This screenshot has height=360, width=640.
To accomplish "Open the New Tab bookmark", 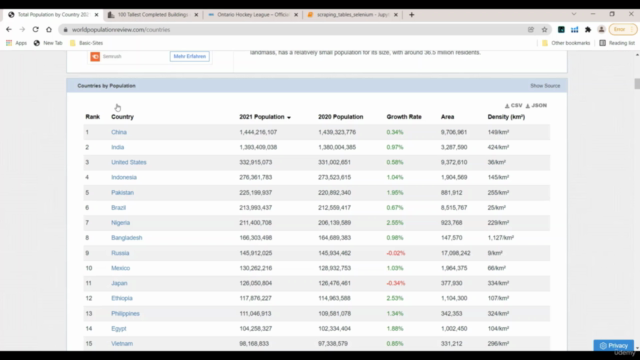I will pos(48,43).
